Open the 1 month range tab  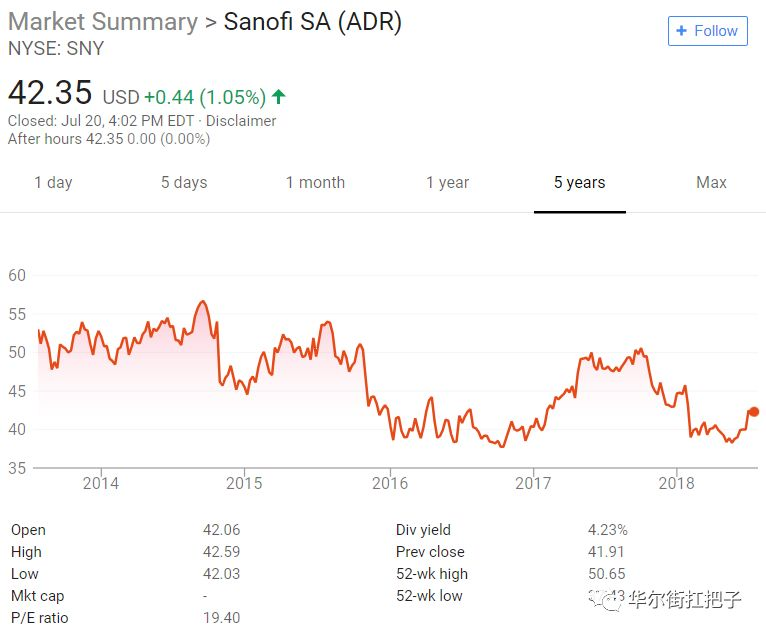pyautogui.click(x=315, y=182)
